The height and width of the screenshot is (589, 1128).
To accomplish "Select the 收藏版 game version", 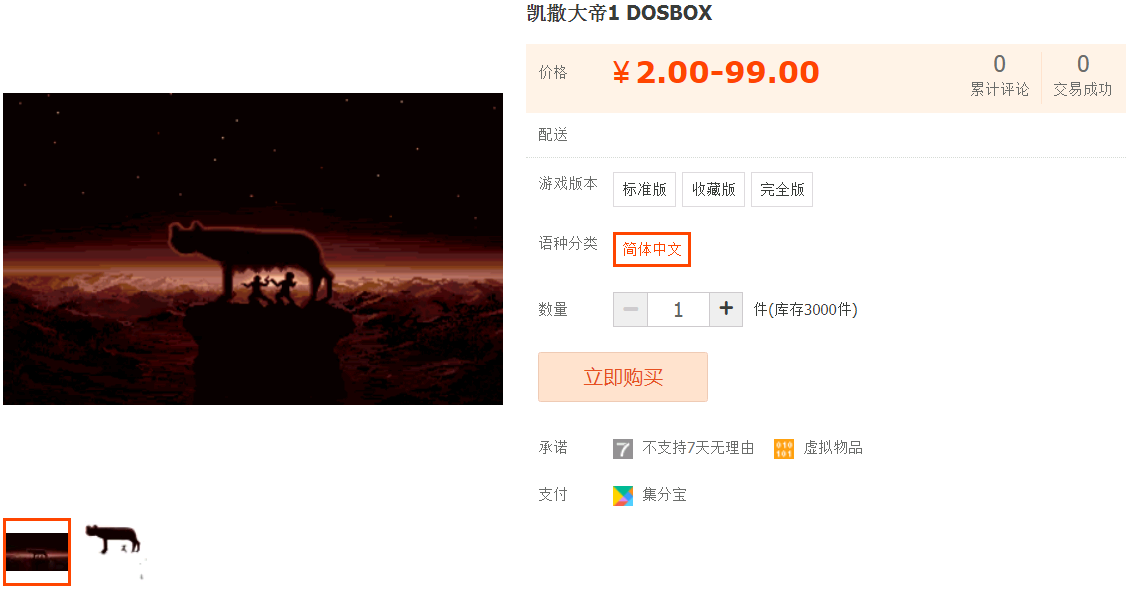I will [x=713, y=189].
